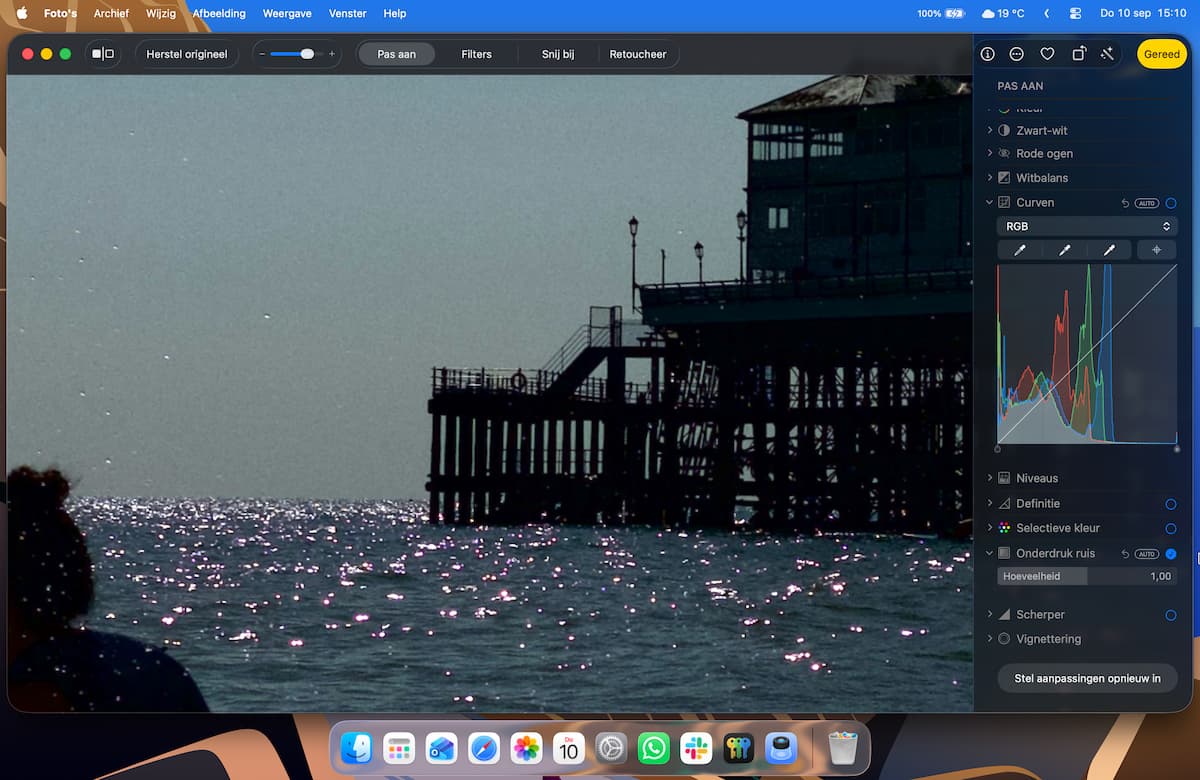
Task: Enable the Selectieve kleur adjustment circle
Action: pyautogui.click(x=1171, y=528)
